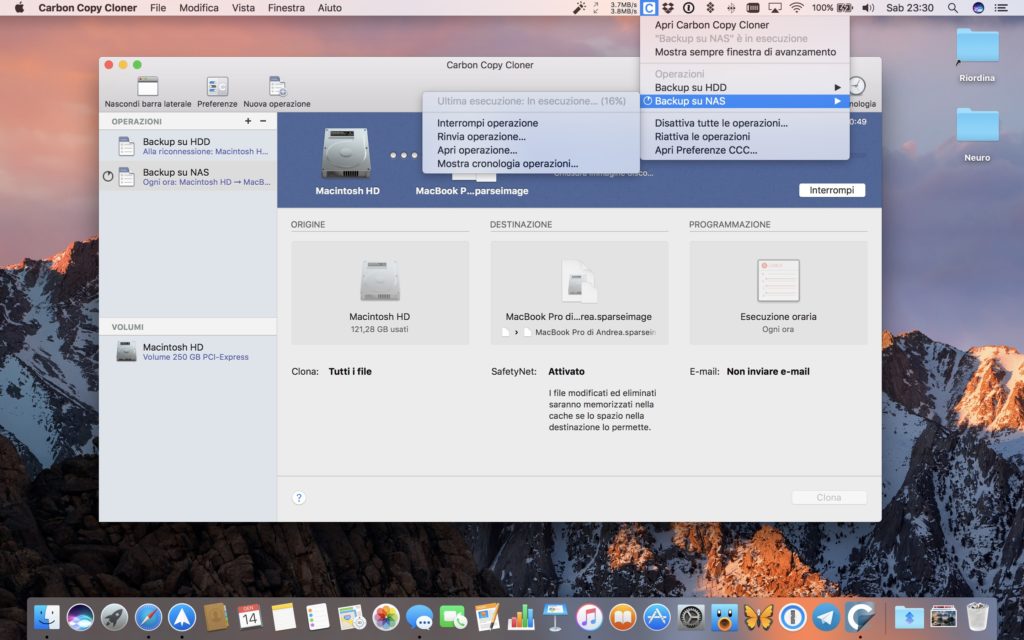Click Mostra cronologia operazioni in the submenu
The image size is (1024, 640).
(x=531, y=164)
